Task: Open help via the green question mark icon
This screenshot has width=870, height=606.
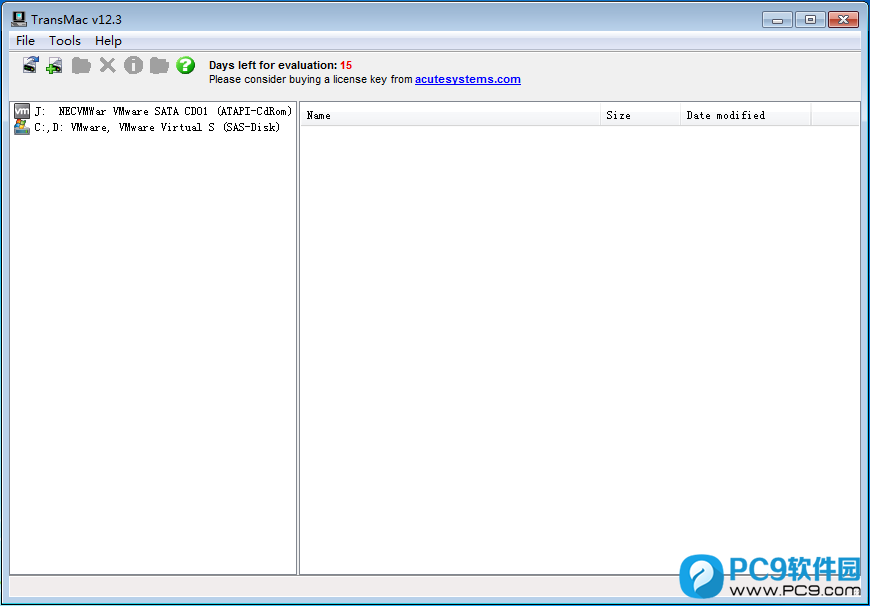Action: (185, 65)
